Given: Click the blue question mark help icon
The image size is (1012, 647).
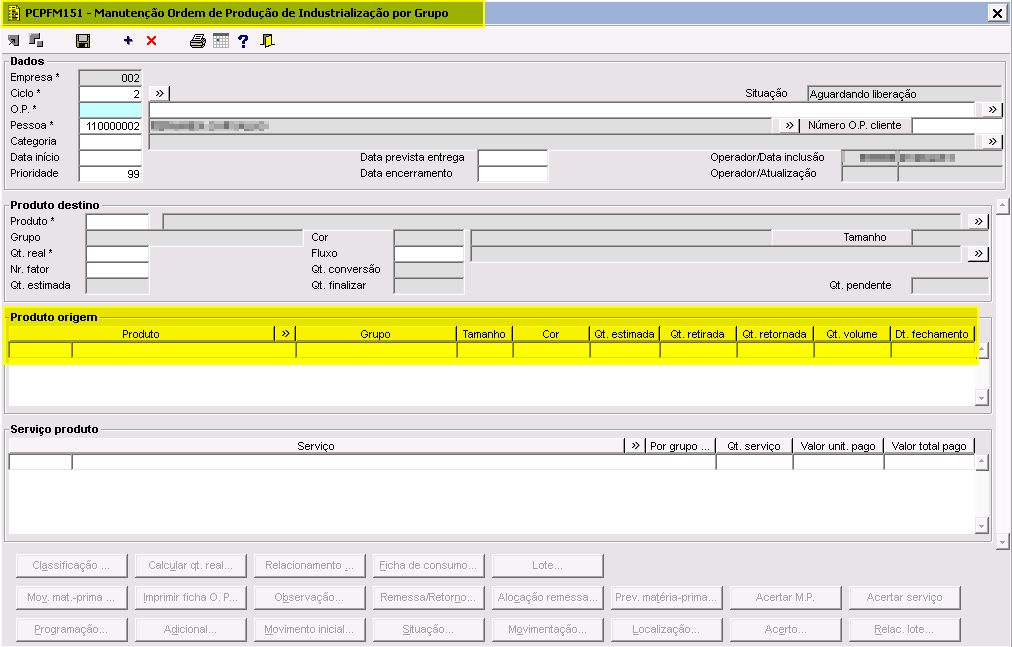Looking at the screenshot, I should pyautogui.click(x=243, y=41).
